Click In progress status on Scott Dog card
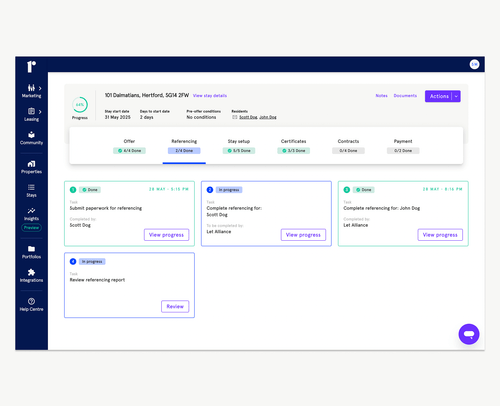 click(229, 190)
